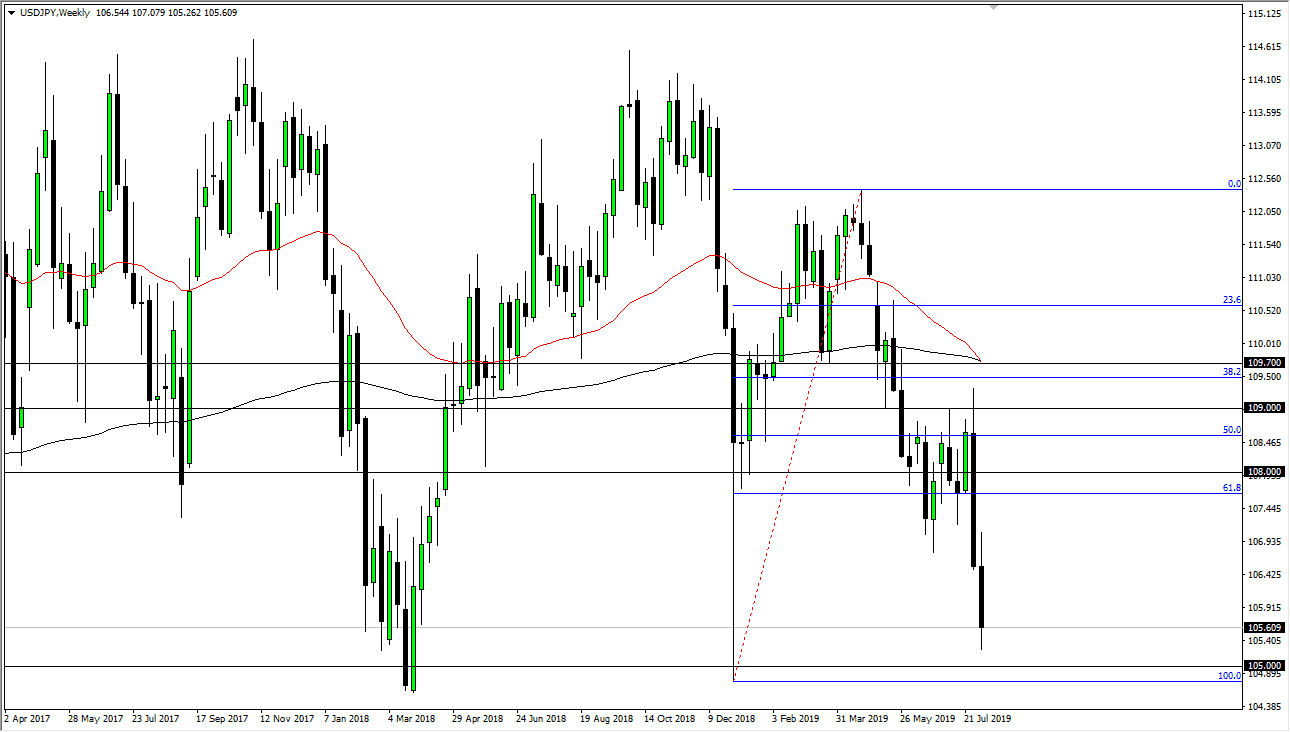The image size is (1290, 732).
Task: Click the 111.030 price axis label
Action: 1265,278
